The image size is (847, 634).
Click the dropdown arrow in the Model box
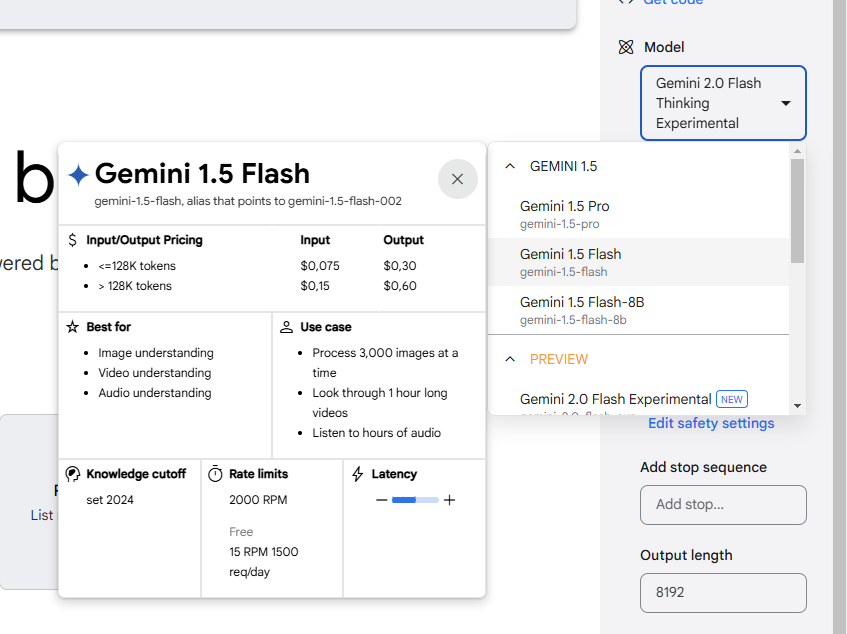(786, 103)
